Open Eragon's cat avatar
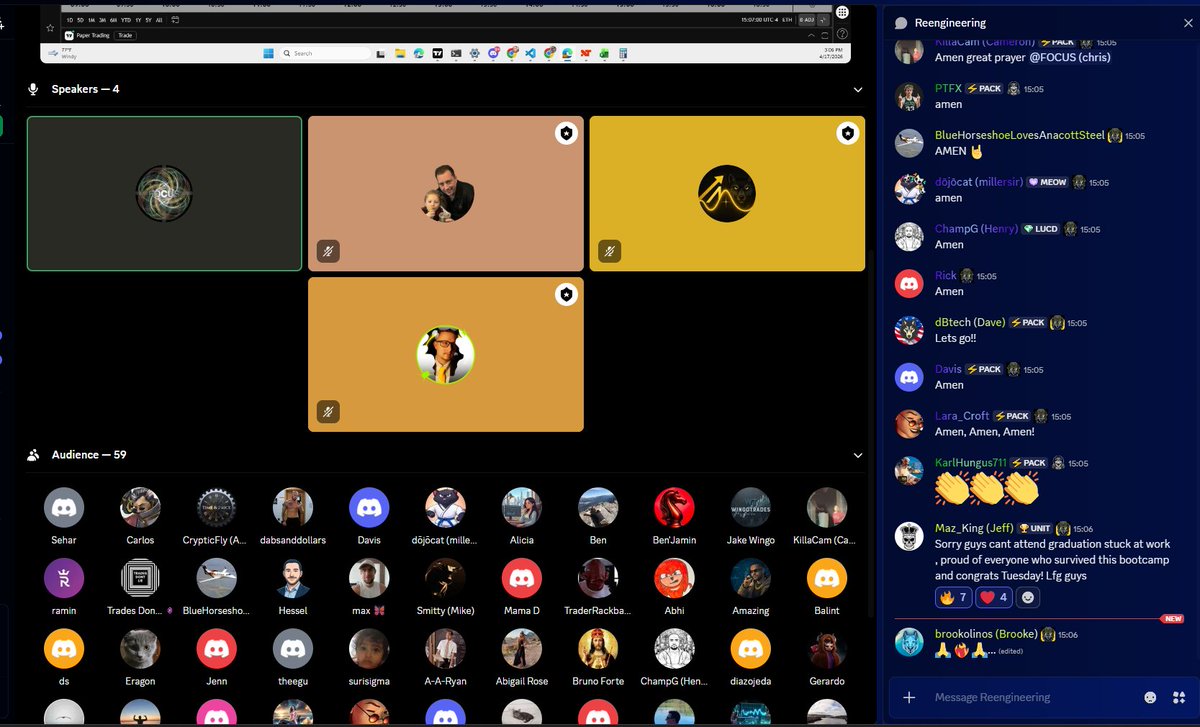 point(140,649)
